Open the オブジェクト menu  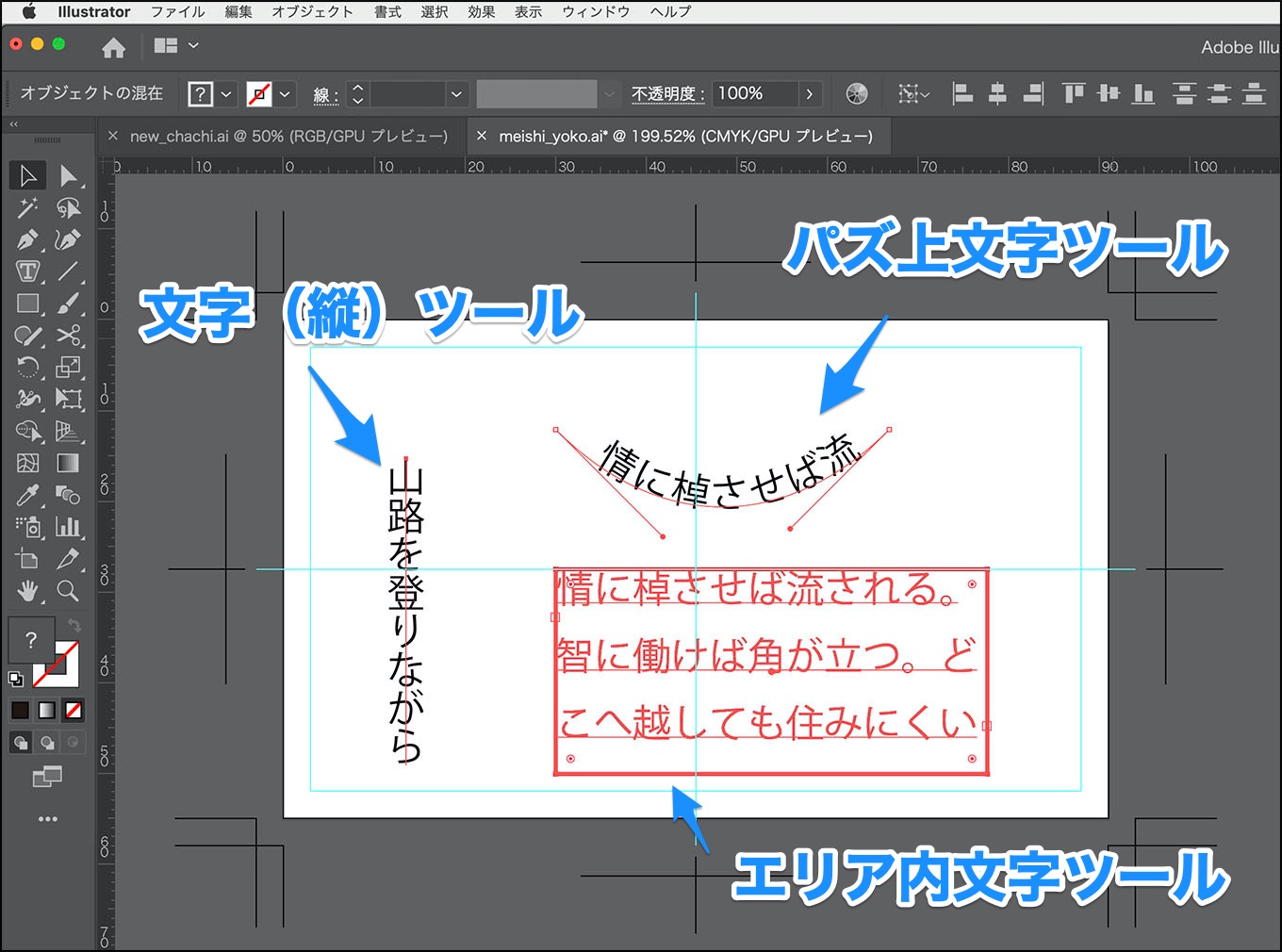coord(312,12)
